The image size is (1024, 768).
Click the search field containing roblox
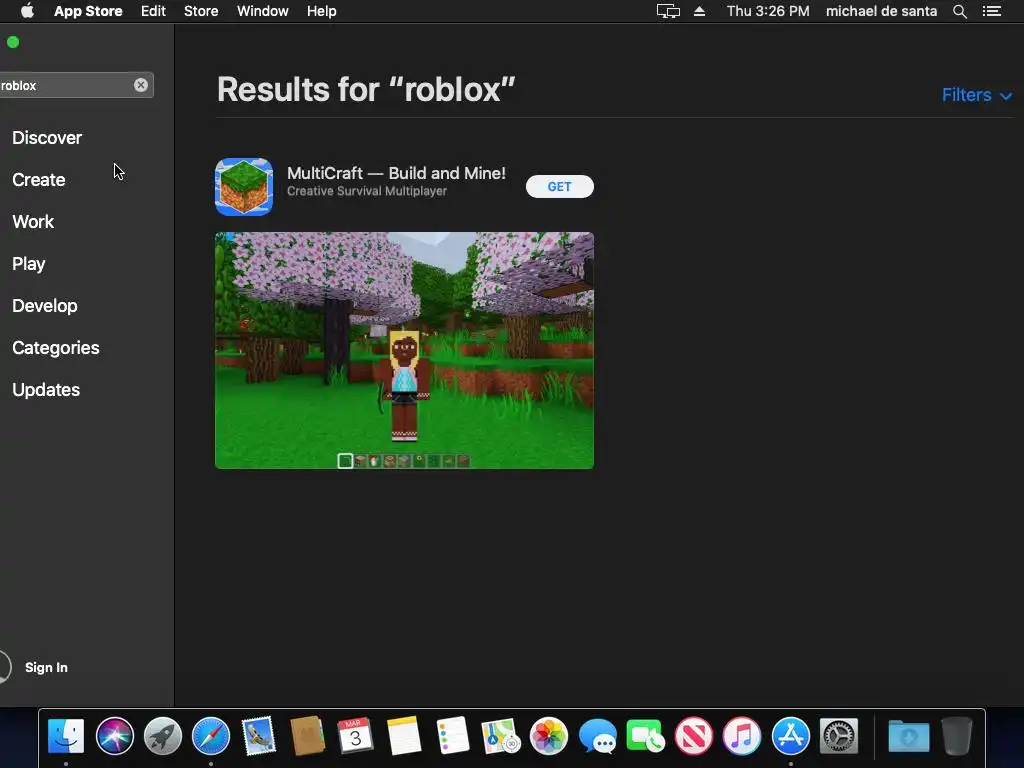point(76,85)
